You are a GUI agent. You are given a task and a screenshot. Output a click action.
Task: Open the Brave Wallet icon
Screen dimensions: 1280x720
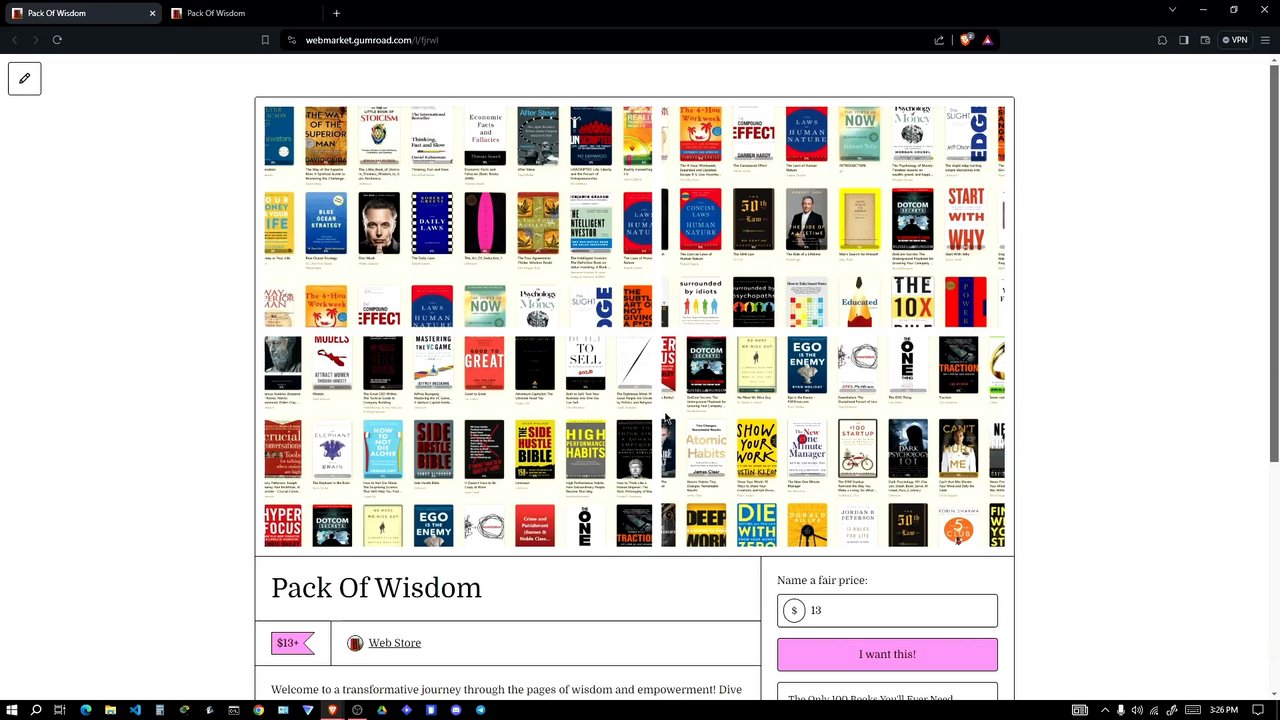click(x=1205, y=40)
